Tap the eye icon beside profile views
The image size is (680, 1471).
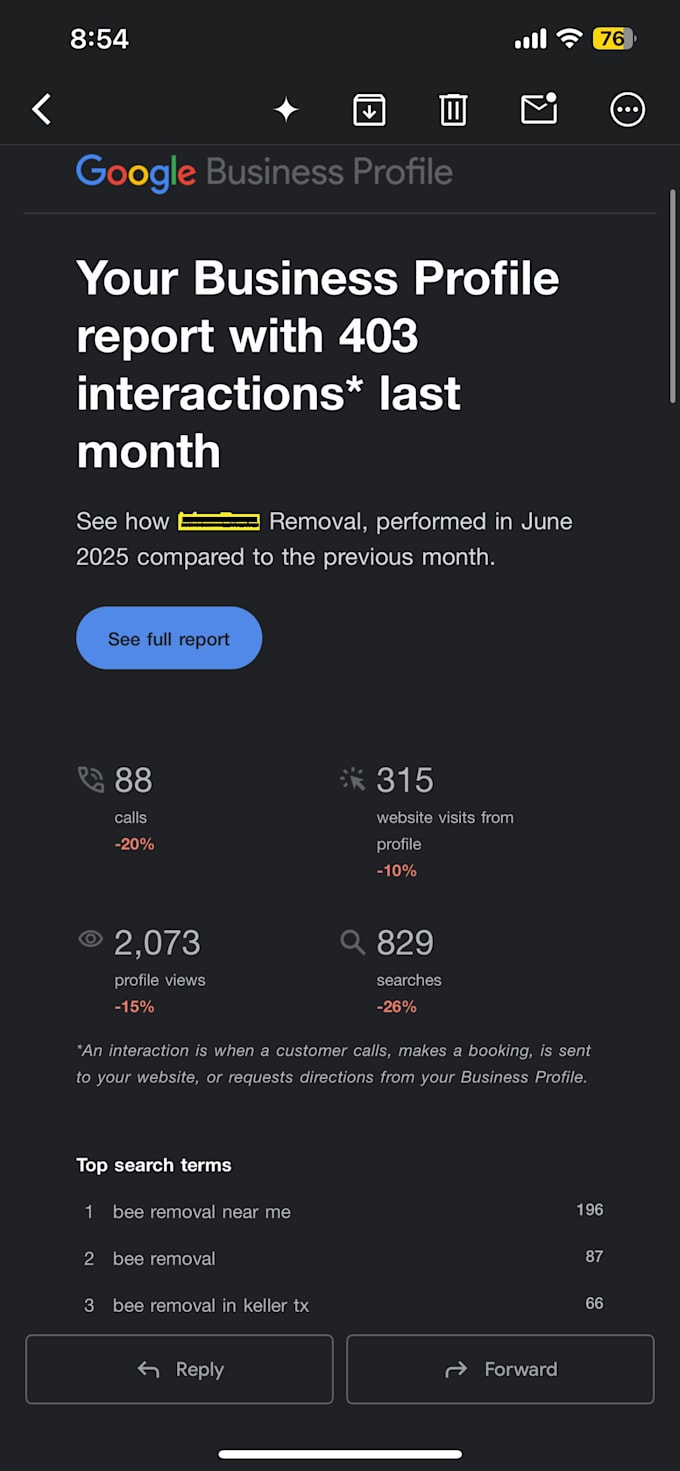pyautogui.click(x=91, y=939)
